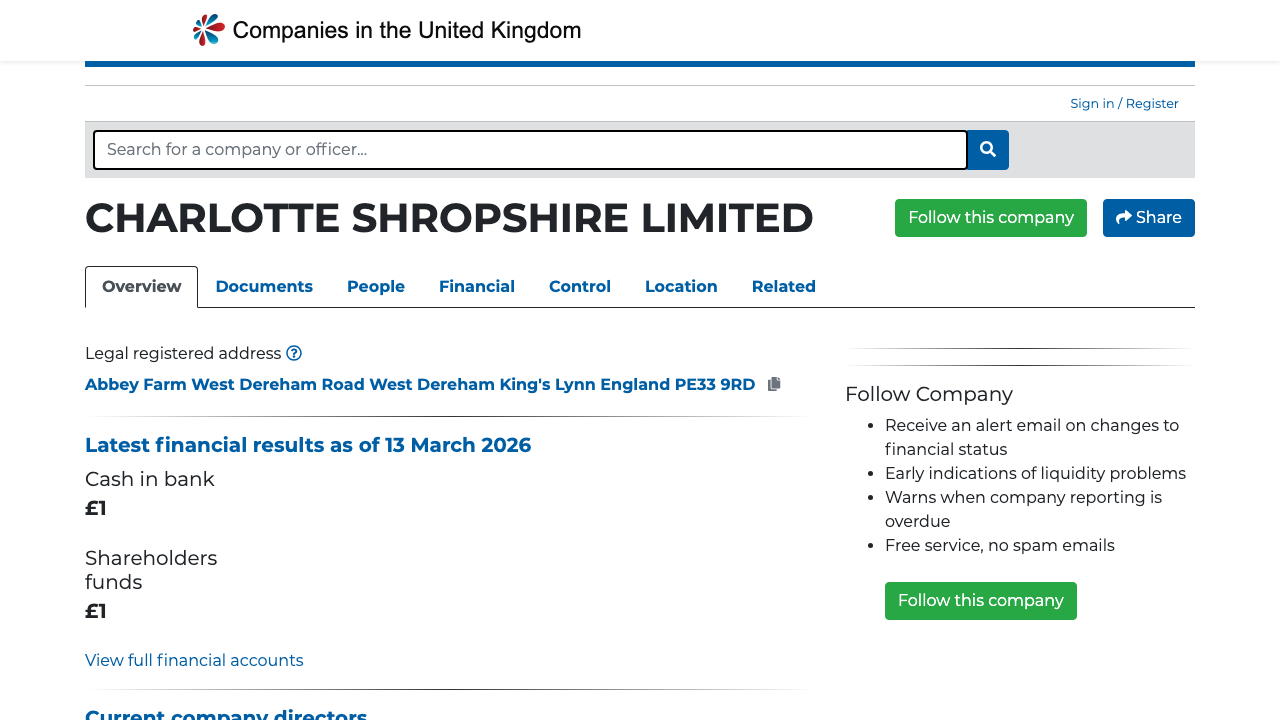
Task: Click Follow this company in the sidebar
Action: point(980,600)
